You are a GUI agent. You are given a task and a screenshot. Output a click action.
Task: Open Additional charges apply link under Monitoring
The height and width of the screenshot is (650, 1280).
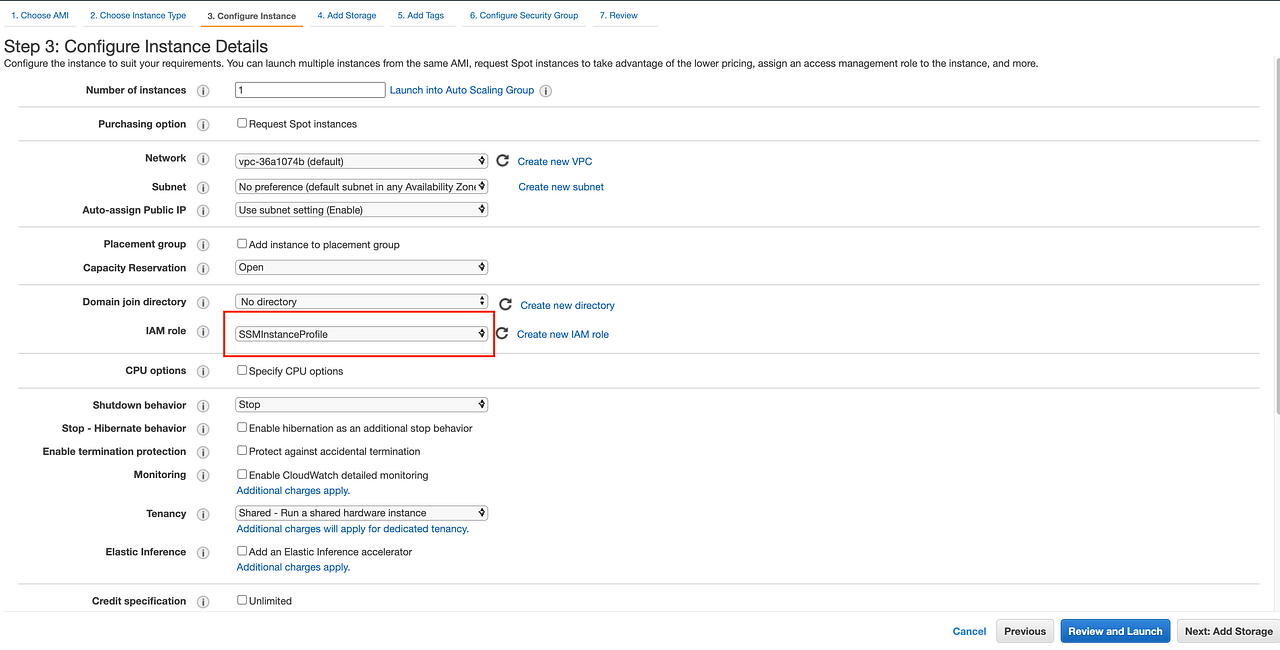click(x=293, y=491)
